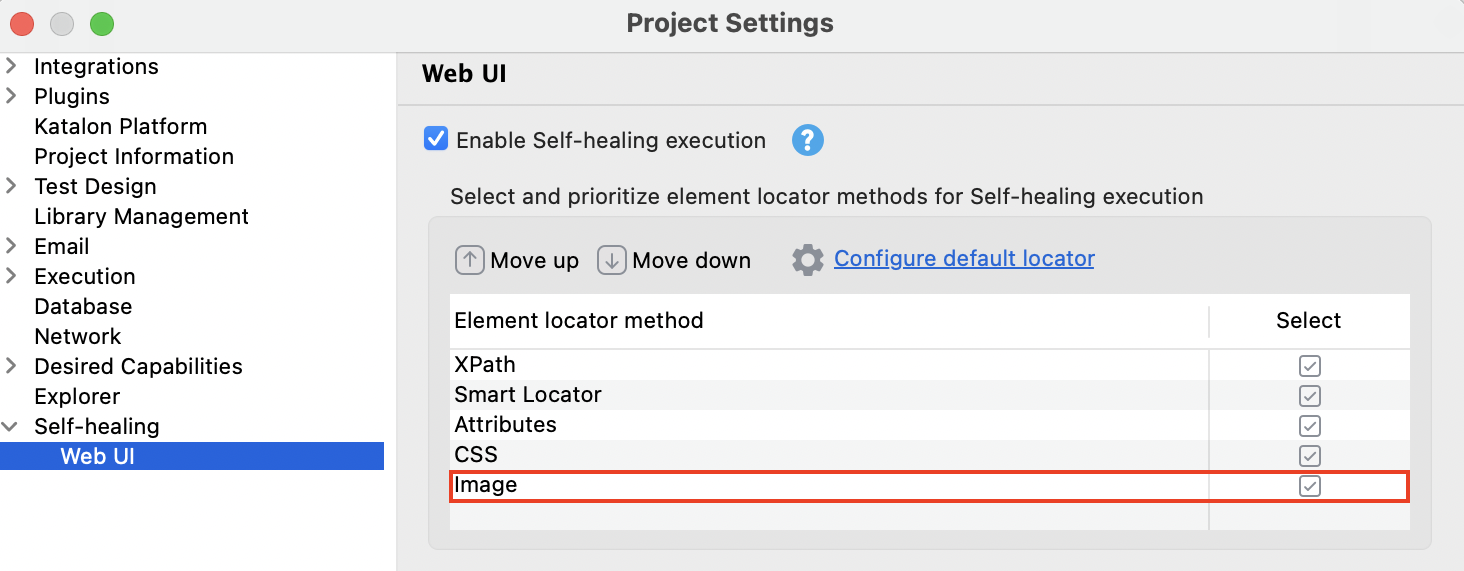Screen dimensions: 1464x571
Task: Click the Move down arrow icon
Action: 612,260
